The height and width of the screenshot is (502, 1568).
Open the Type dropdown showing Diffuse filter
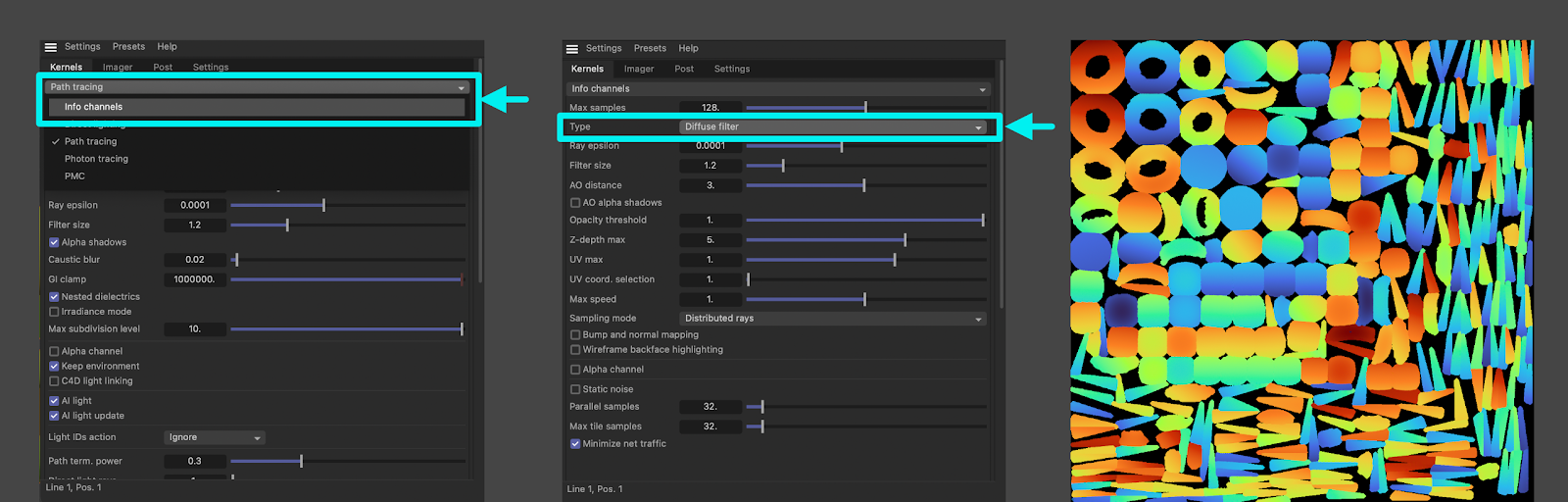point(832,127)
